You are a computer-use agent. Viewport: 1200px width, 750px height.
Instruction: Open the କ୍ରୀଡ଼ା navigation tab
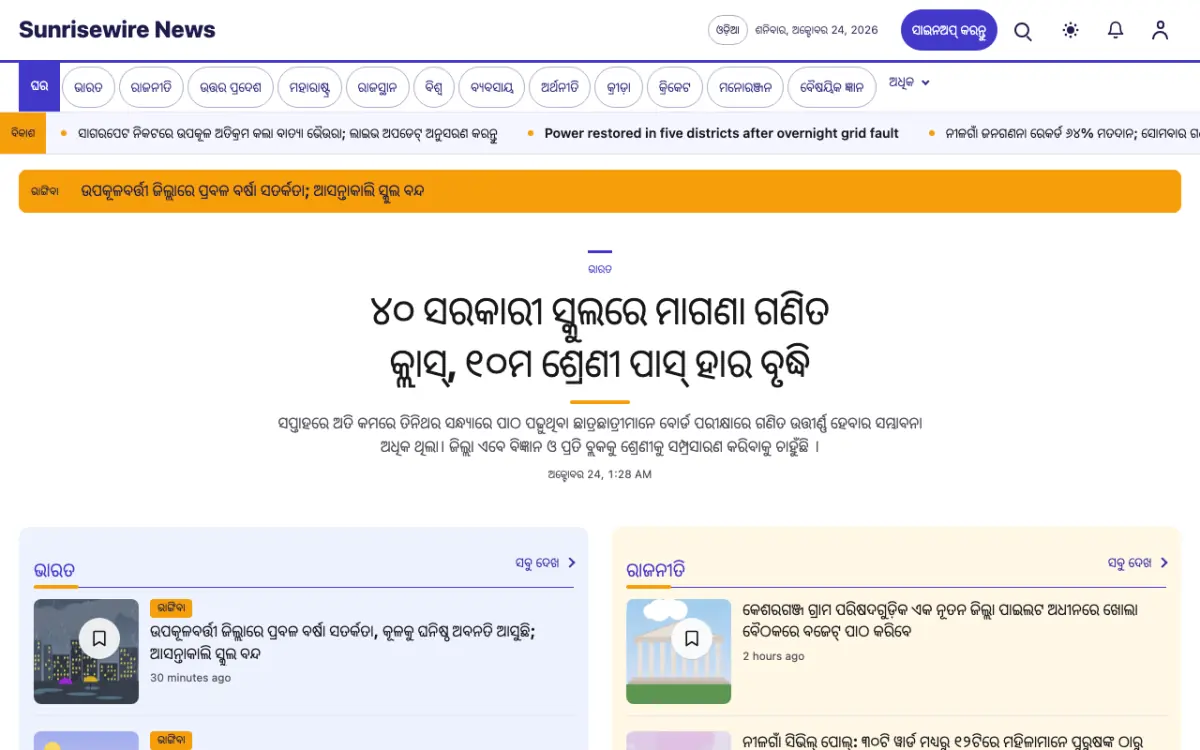click(618, 87)
